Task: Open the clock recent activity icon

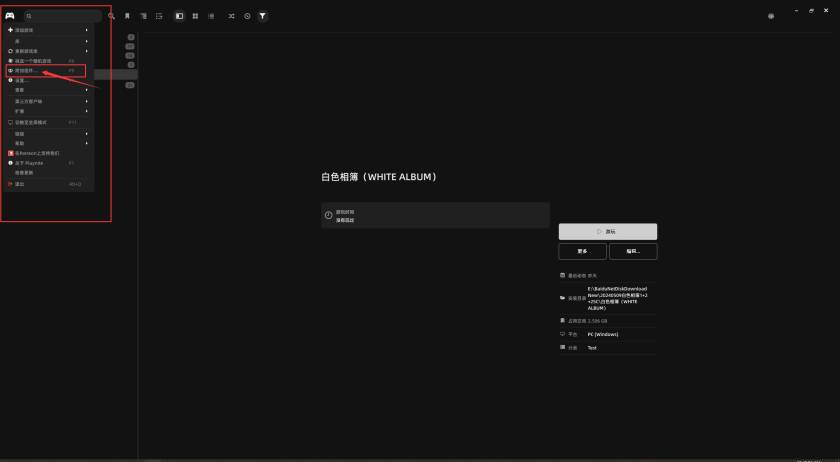Action: point(247,16)
